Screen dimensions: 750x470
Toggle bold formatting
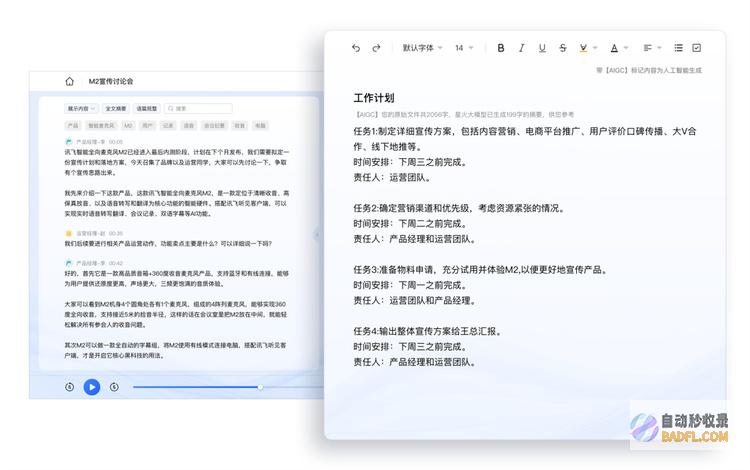[501, 48]
